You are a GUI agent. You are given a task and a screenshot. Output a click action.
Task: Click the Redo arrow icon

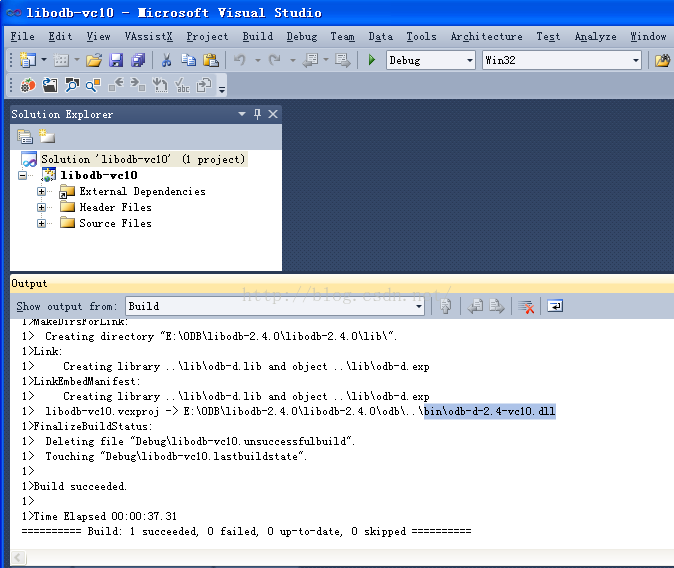[275, 60]
